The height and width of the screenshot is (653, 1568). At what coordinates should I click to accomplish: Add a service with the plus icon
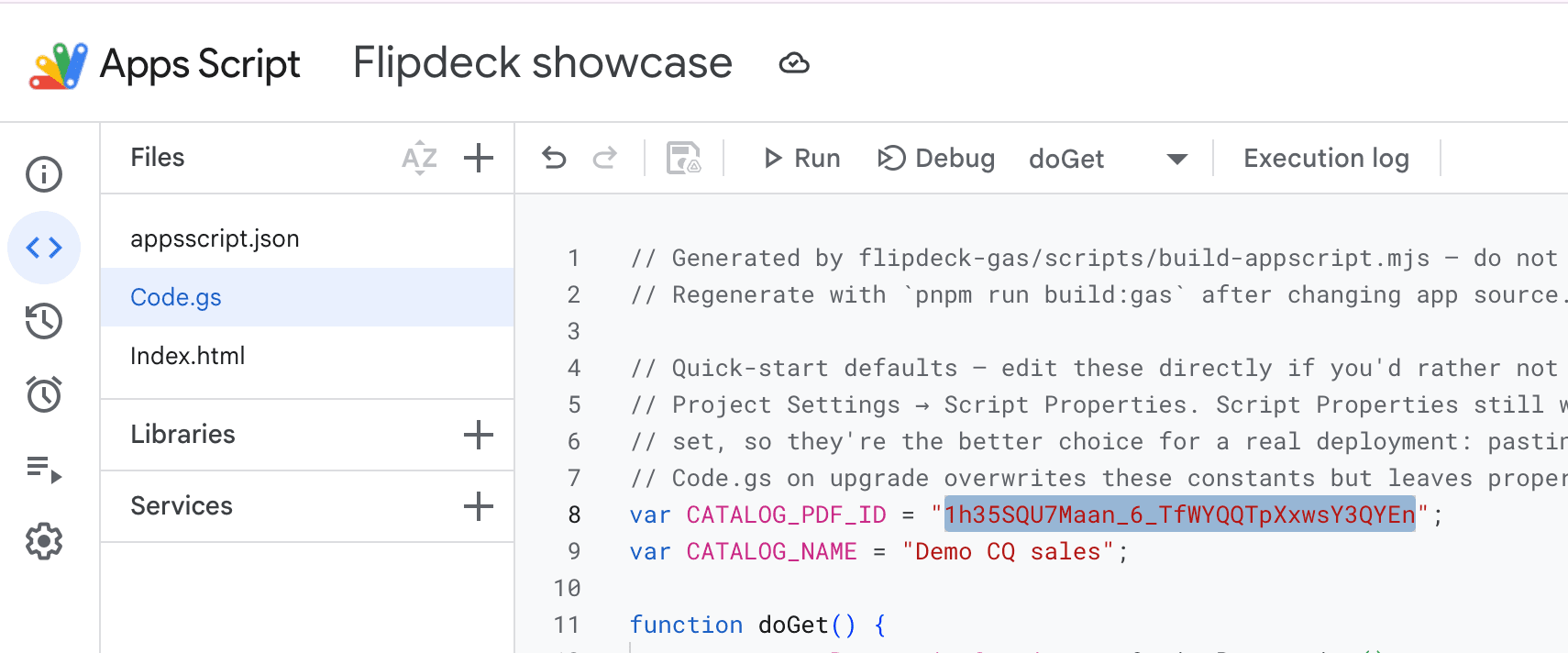coord(479,506)
